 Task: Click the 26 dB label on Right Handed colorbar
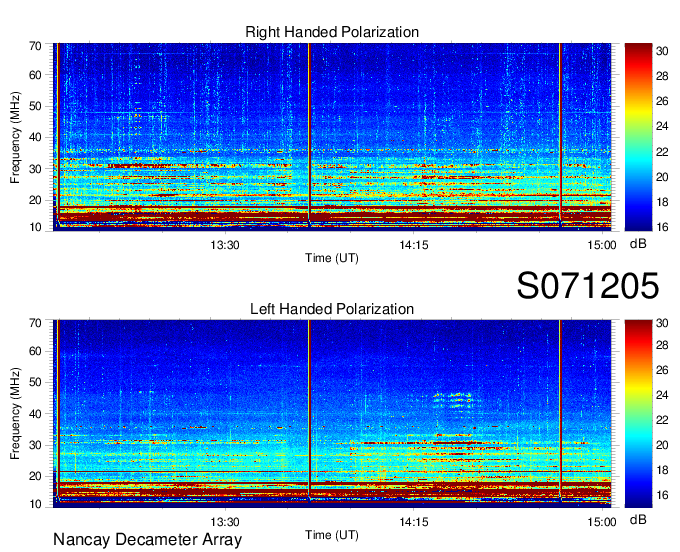point(662,101)
